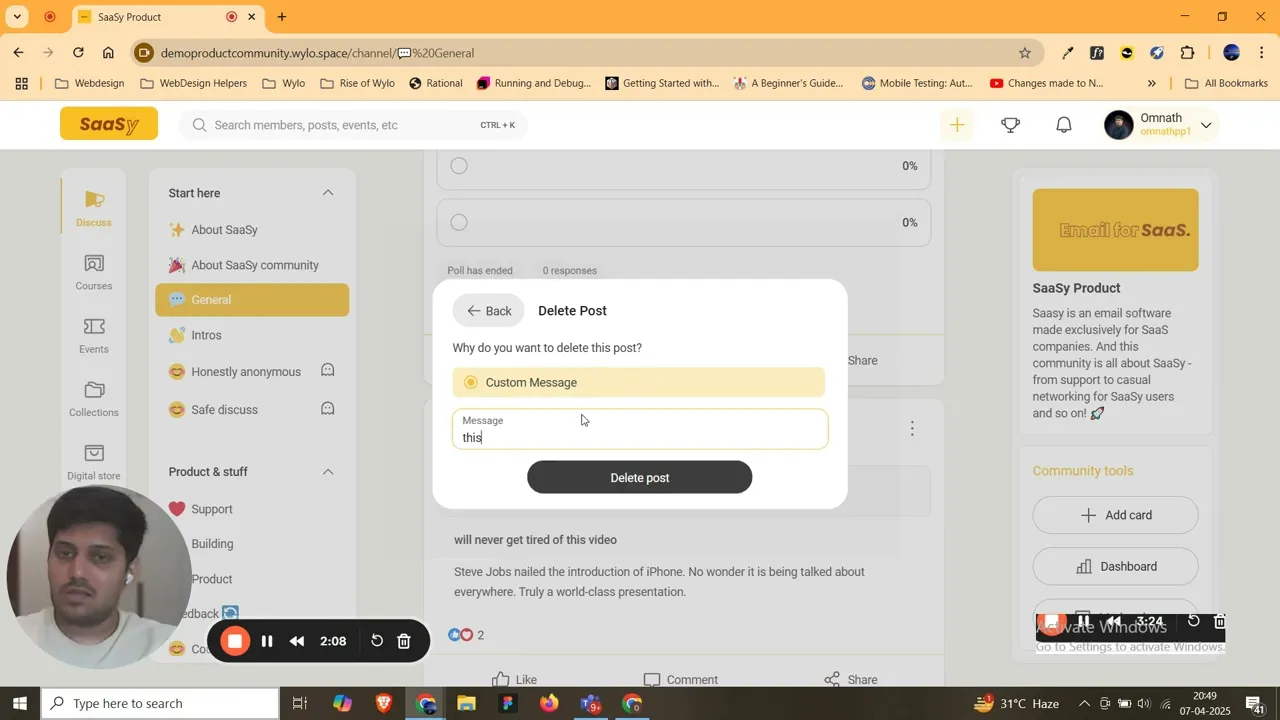Click the Back button in the dialog
Image resolution: width=1280 pixels, height=720 pixels.
(489, 311)
